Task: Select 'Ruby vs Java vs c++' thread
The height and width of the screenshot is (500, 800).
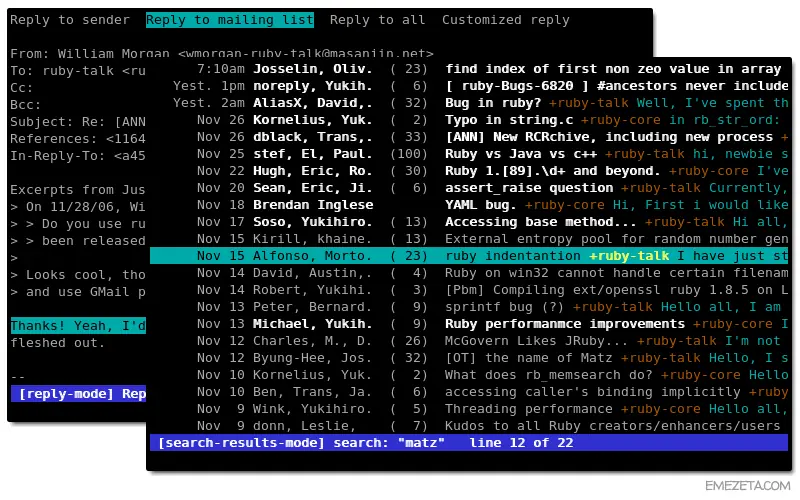Action: pos(469,154)
